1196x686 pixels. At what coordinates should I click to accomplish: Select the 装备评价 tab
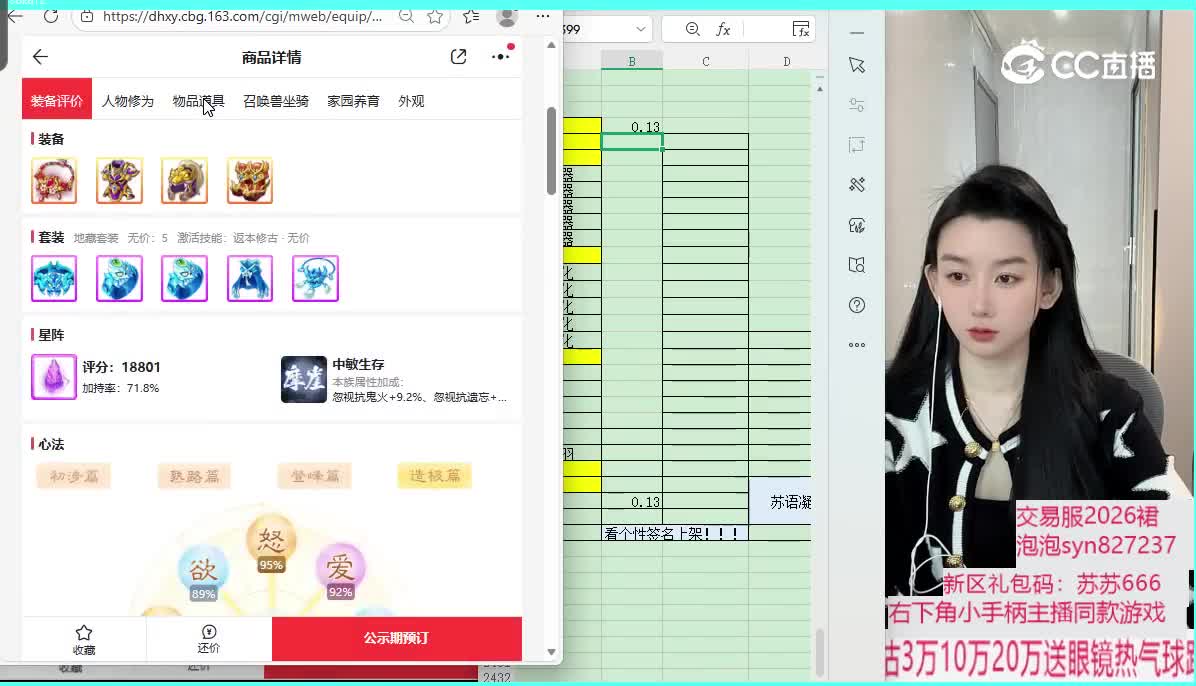[56, 101]
